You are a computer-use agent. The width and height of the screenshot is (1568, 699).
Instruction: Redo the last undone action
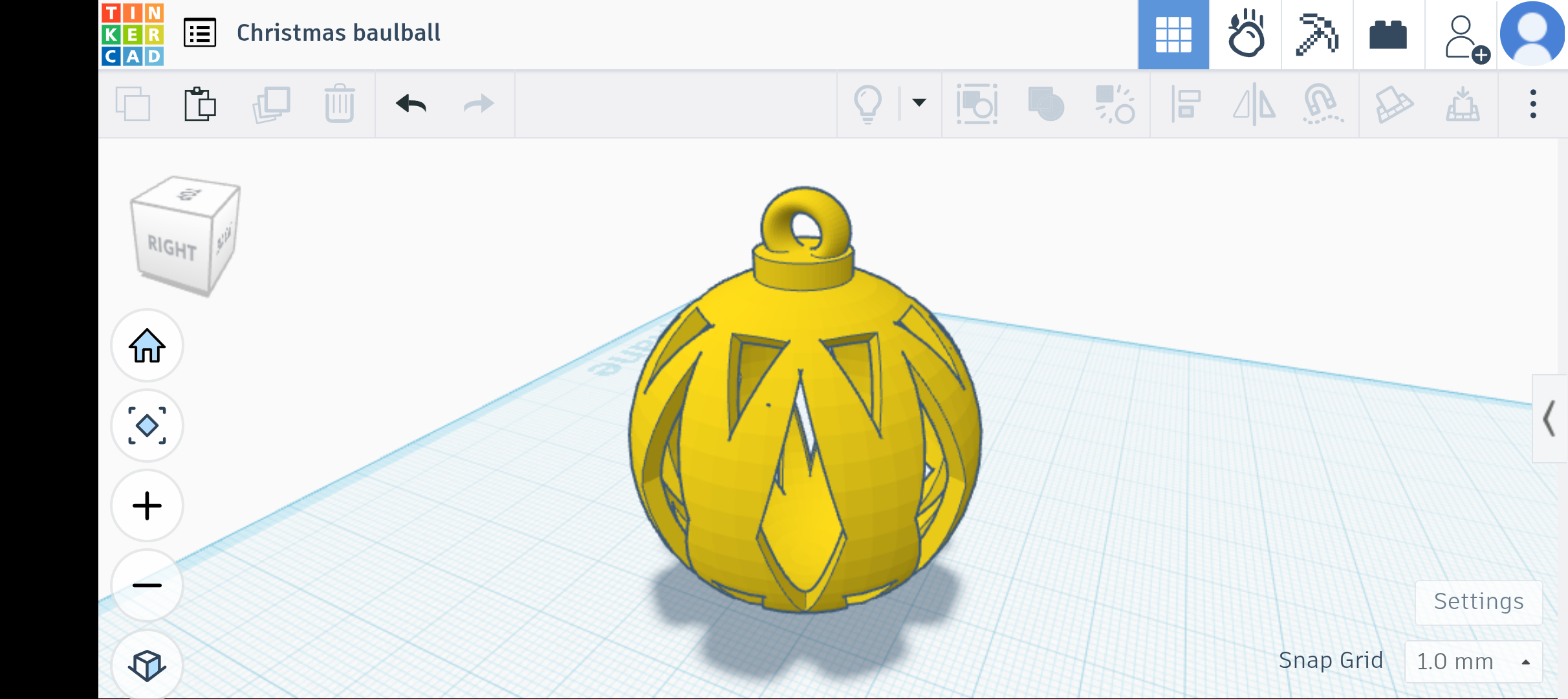pos(479,104)
